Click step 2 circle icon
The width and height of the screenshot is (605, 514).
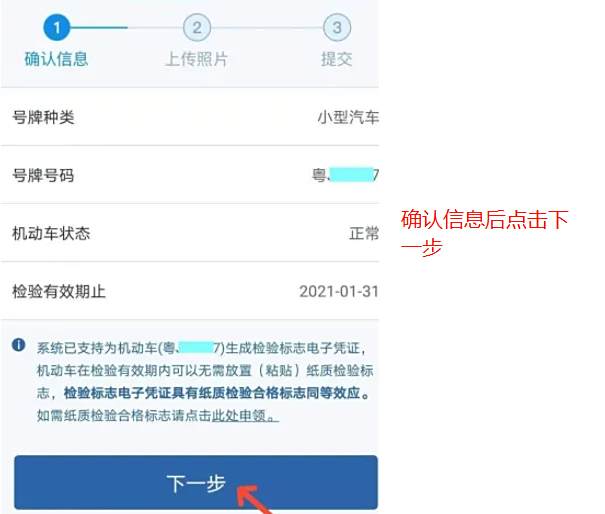pyautogui.click(x=197, y=27)
